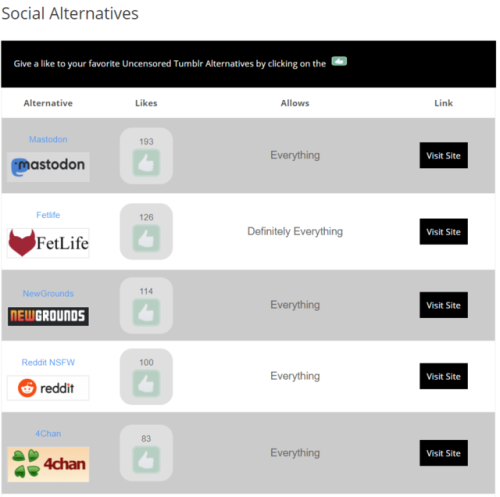Open the Fetlife text link
This screenshot has height=497, width=500.
click(x=48, y=215)
